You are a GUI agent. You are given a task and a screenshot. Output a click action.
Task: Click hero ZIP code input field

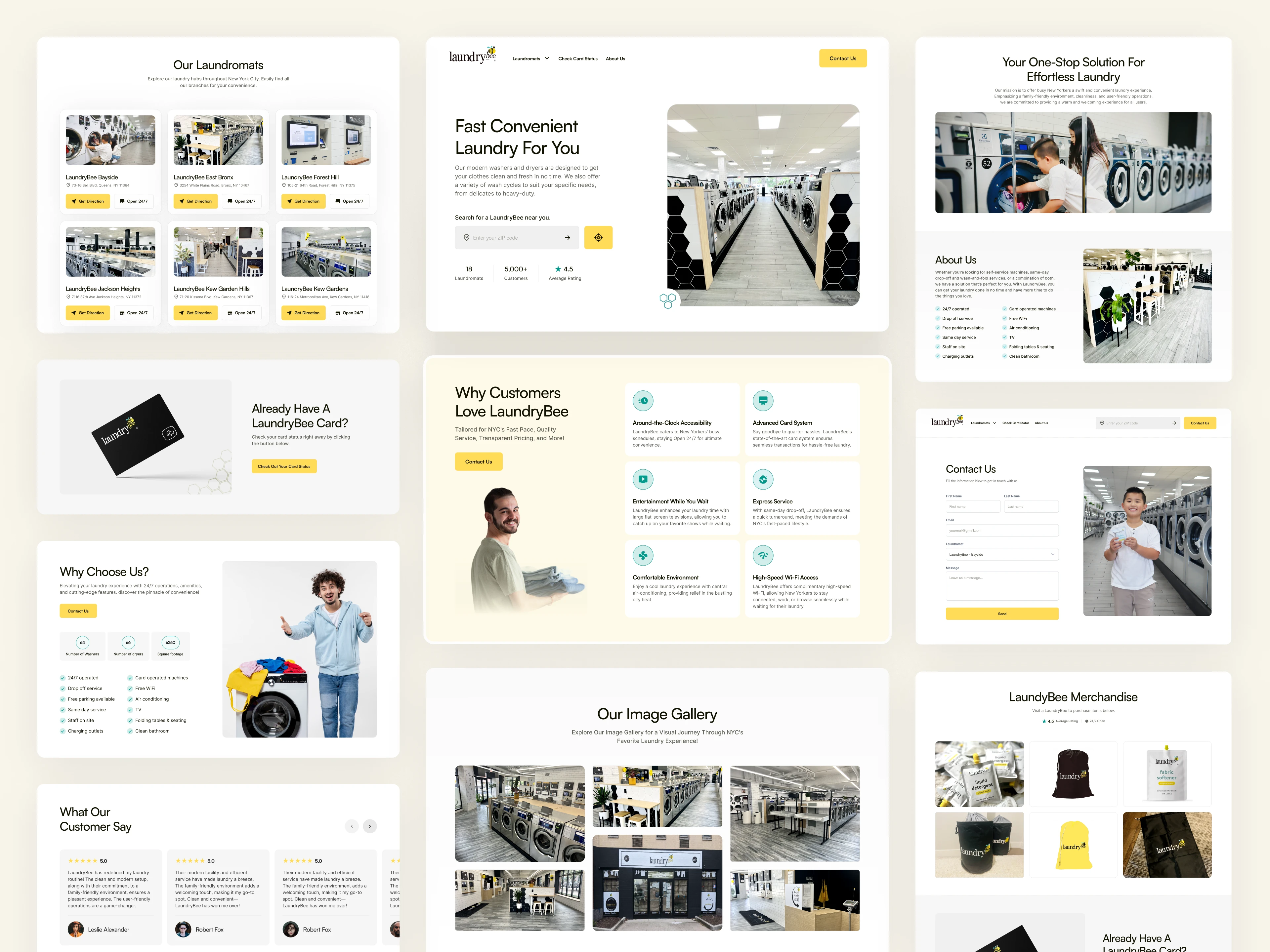[517, 238]
